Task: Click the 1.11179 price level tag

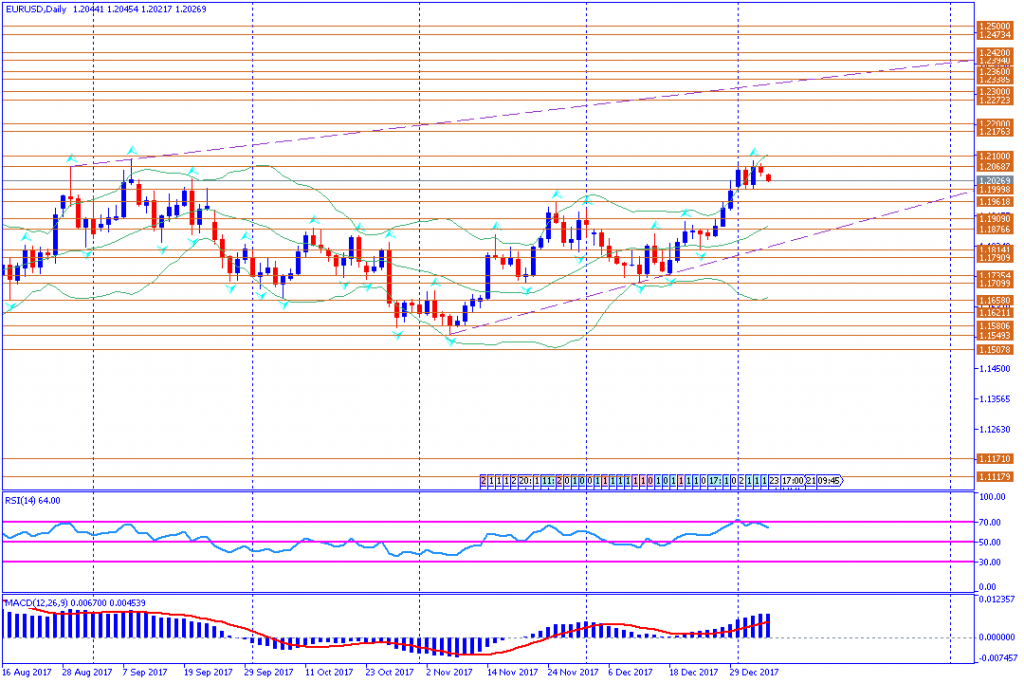Action: coord(994,477)
